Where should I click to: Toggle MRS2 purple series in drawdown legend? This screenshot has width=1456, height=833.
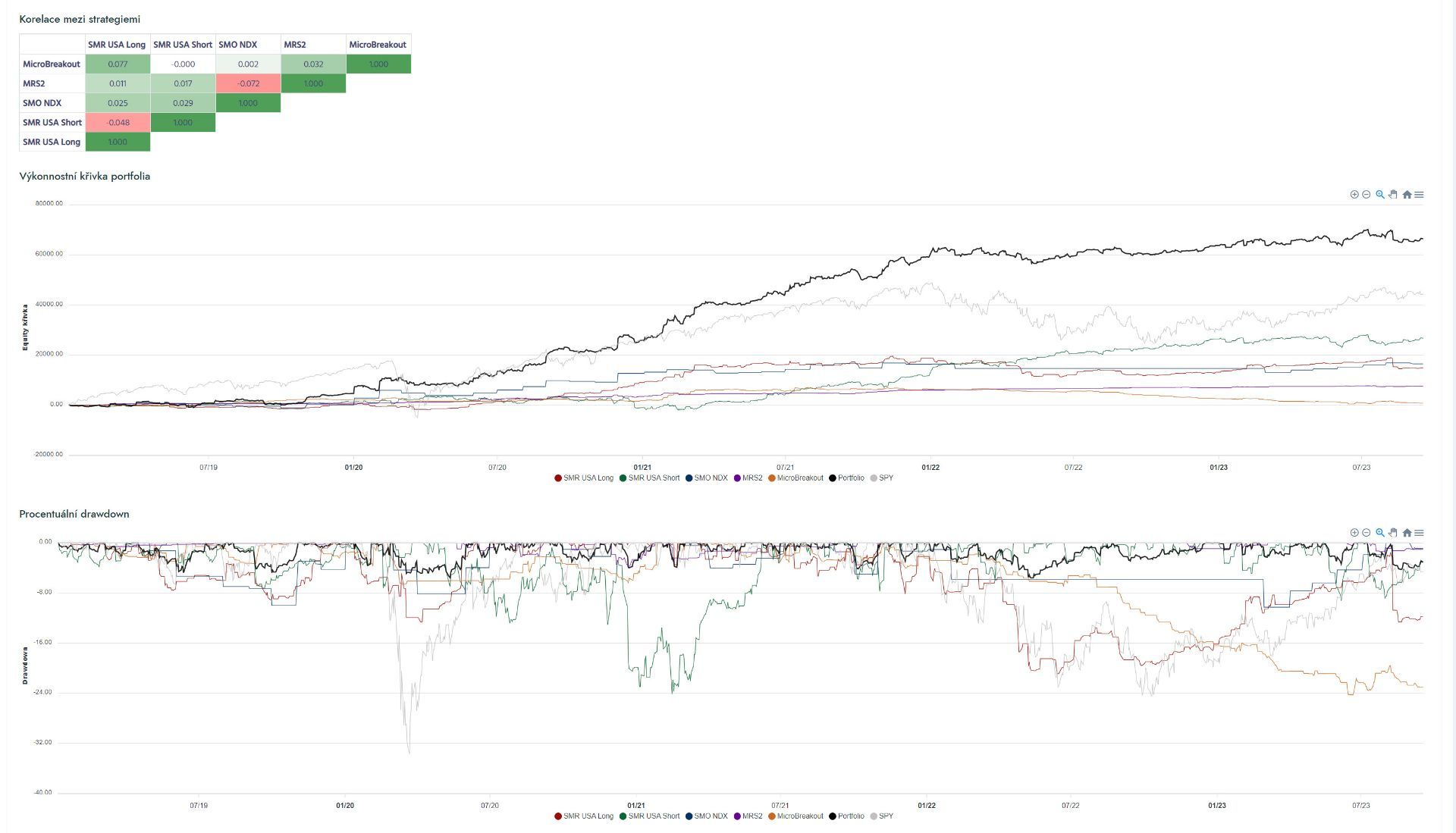[752, 816]
